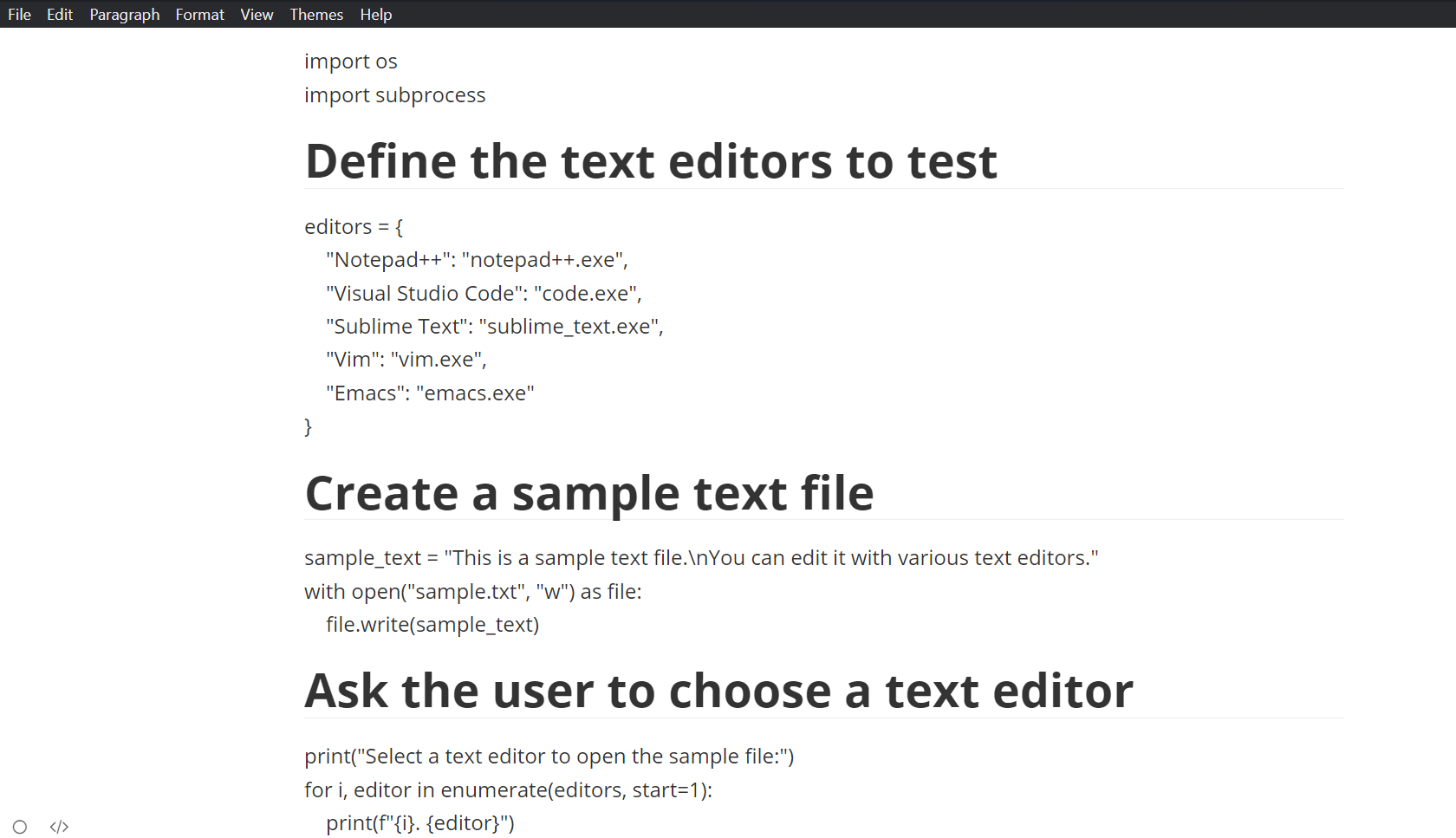Viewport: 1456px width, 838px height.
Task: Click the heading 'Create a sample text file'
Action: point(588,493)
